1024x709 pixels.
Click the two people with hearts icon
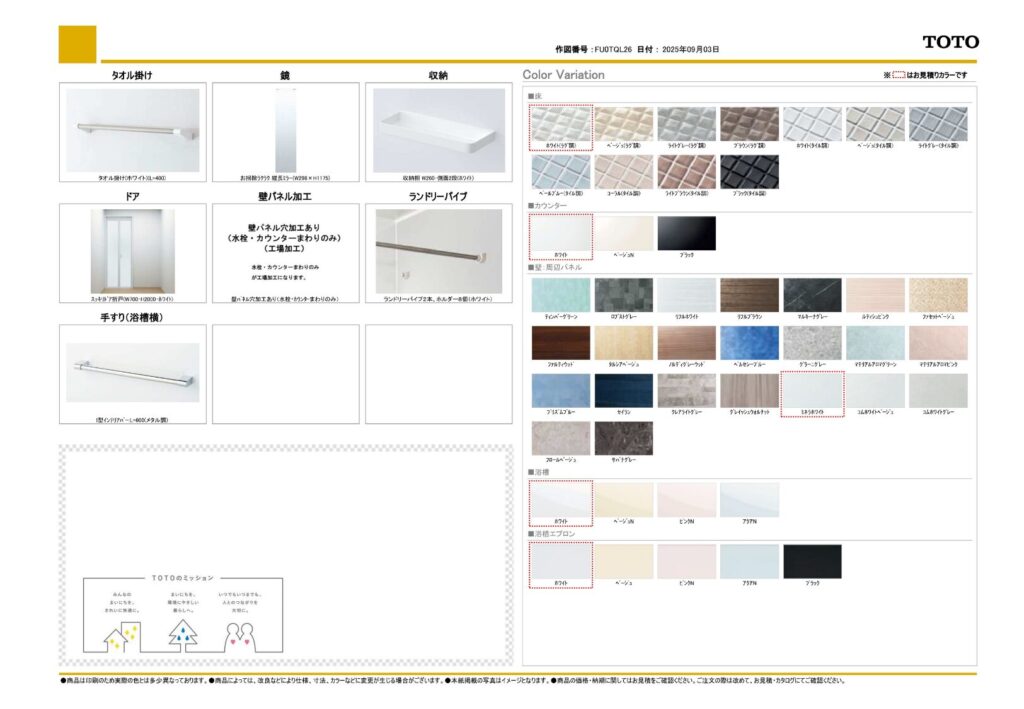pos(241,635)
